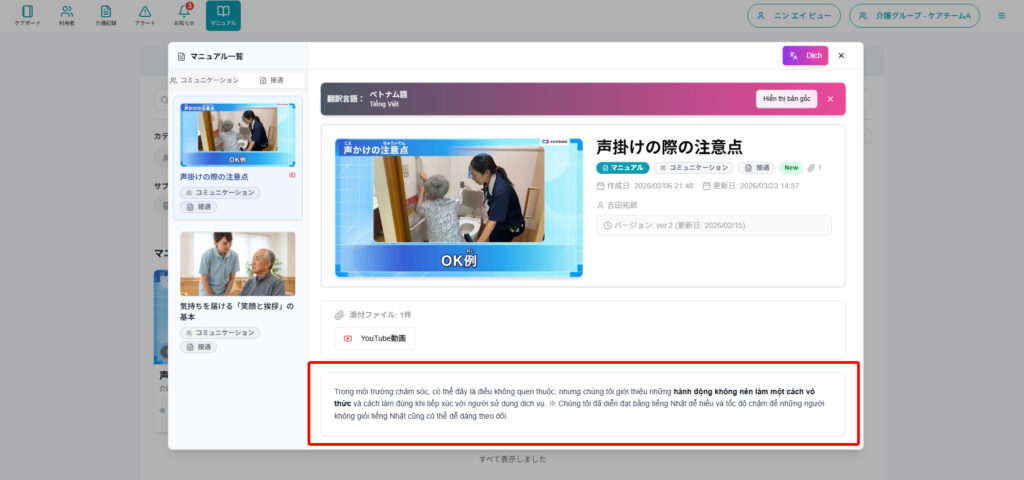Screen dimensions: 1024x480
Task: Open the ニン エイ ビュー user menu
Action: coord(793,16)
